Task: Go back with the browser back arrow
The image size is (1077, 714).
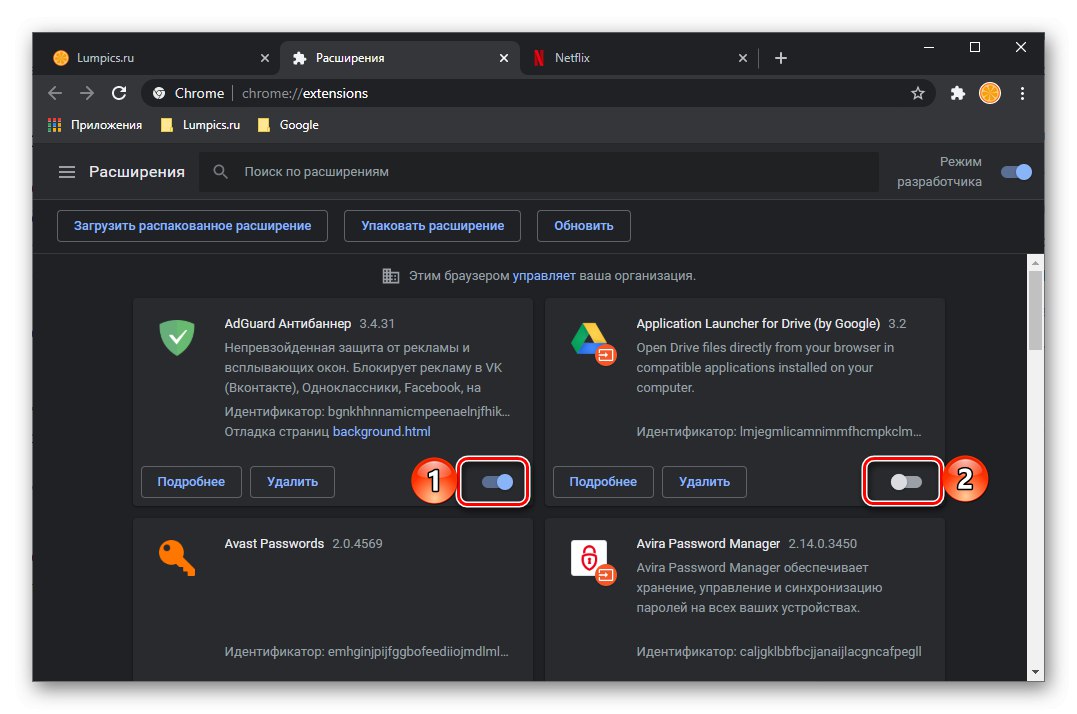Action: pyautogui.click(x=55, y=93)
